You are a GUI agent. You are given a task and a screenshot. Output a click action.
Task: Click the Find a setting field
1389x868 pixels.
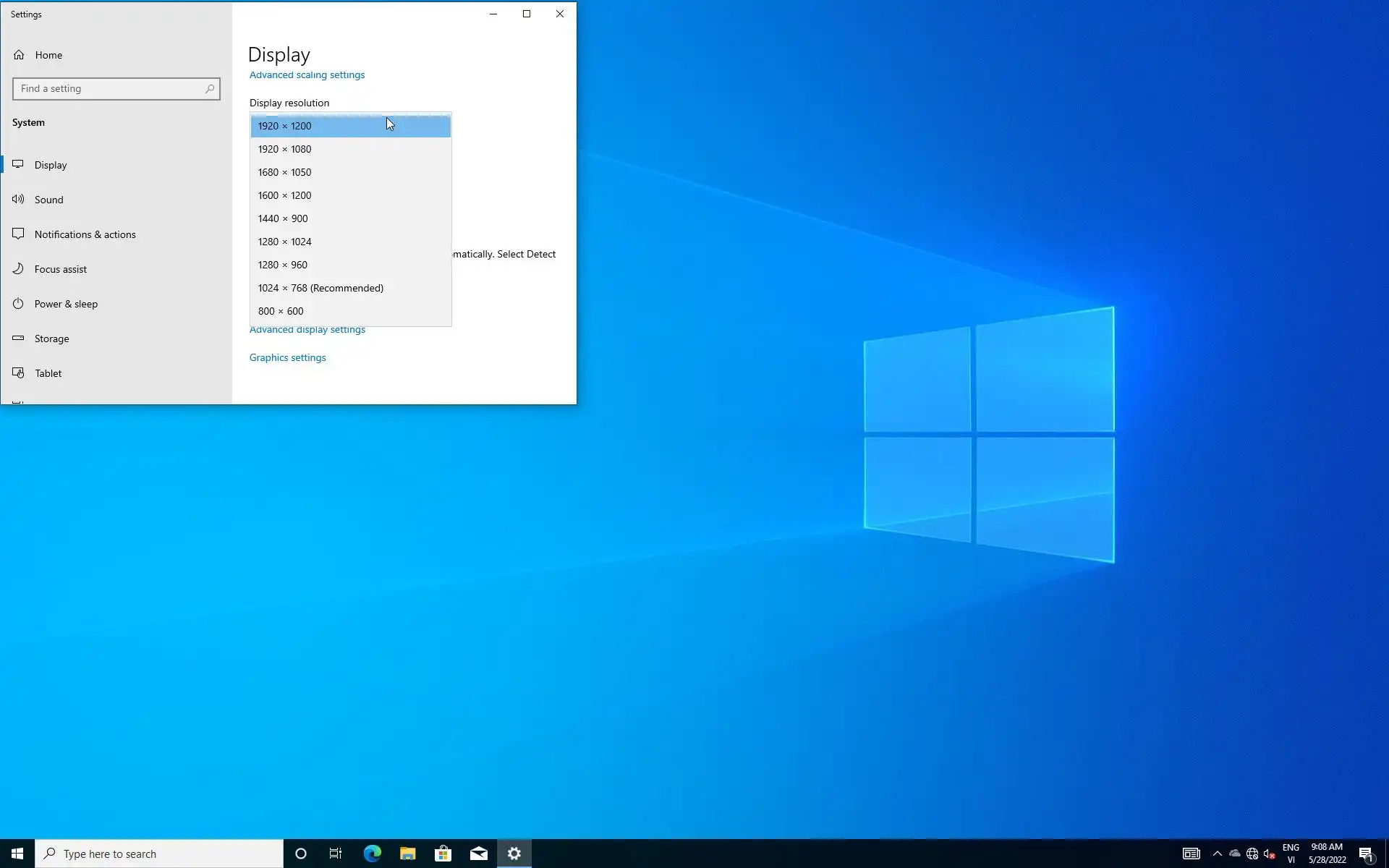tap(109, 89)
